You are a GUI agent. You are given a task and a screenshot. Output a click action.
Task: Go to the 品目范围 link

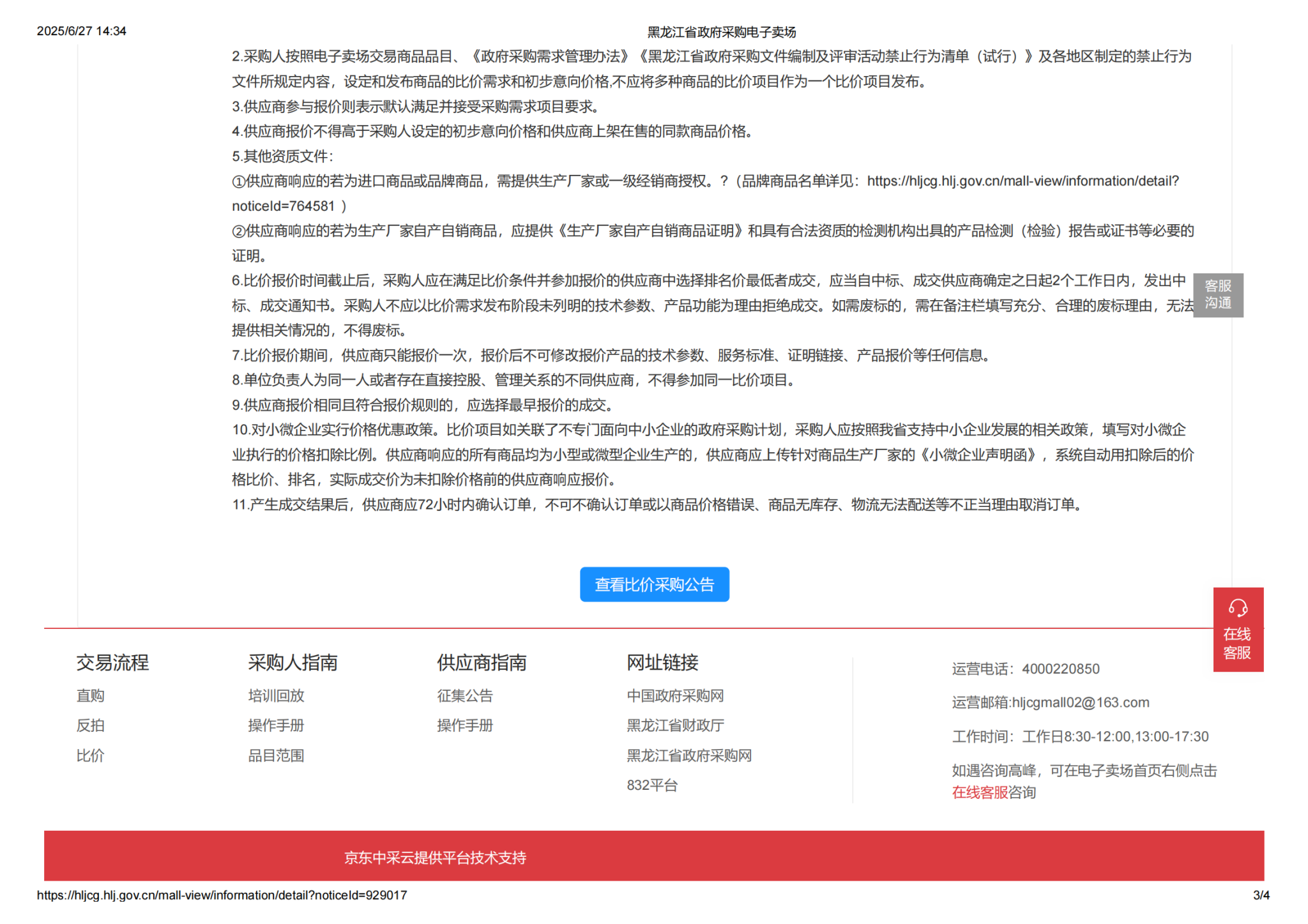pyautogui.click(x=276, y=755)
